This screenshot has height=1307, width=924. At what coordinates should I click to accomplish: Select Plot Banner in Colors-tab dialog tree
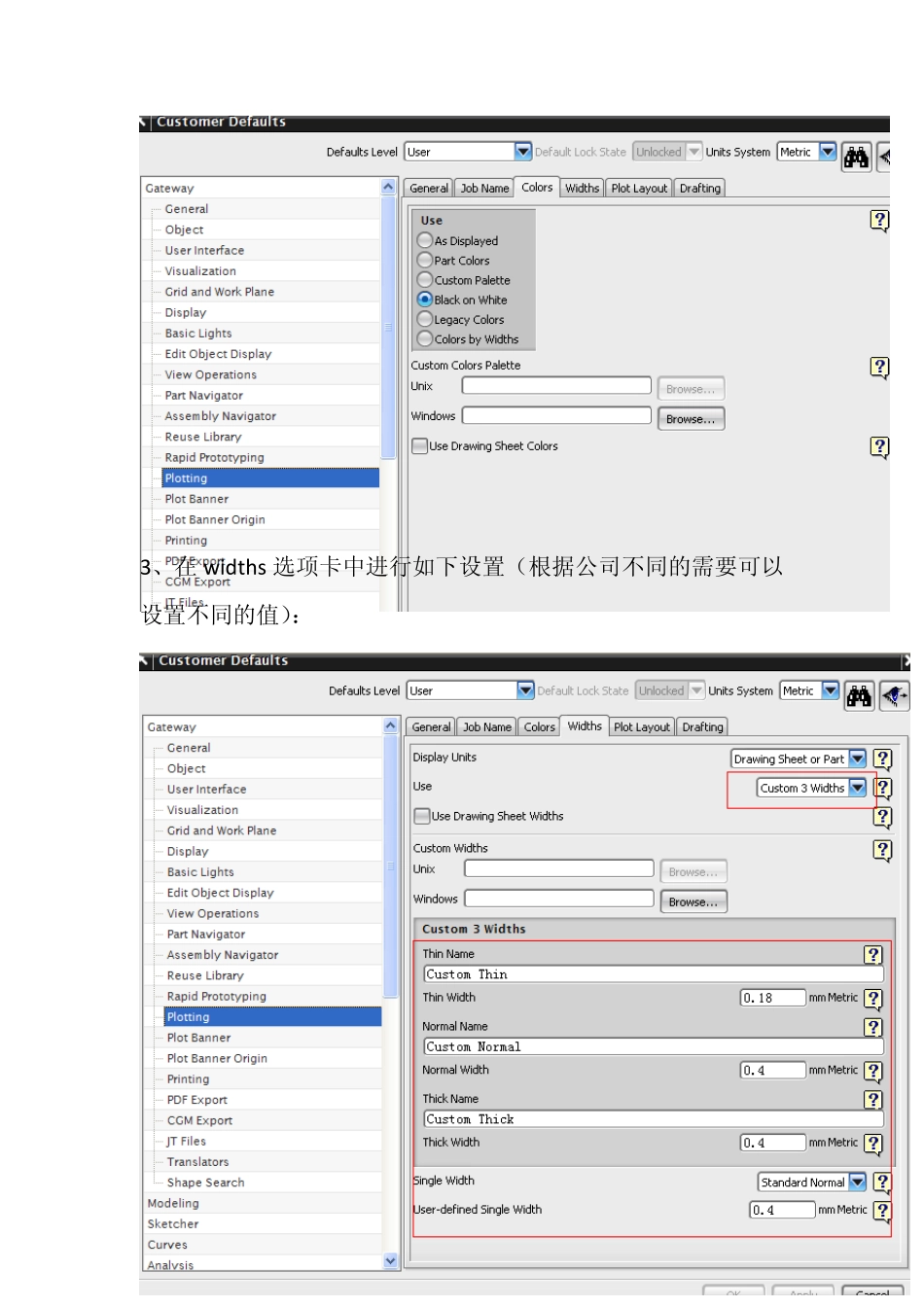(x=196, y=499)
